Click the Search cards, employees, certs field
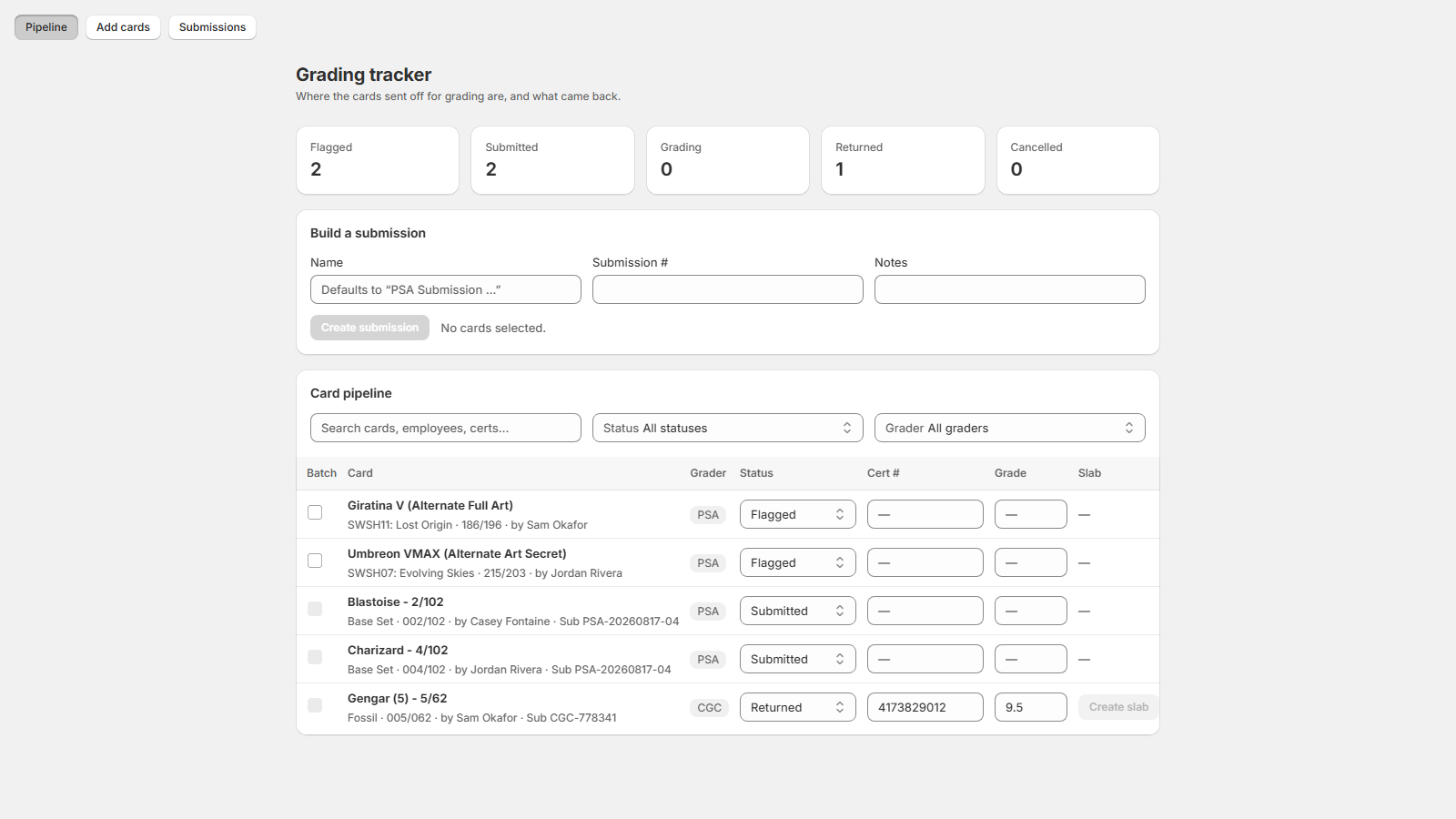1456x819 pixels. click(x=446, y=428)
